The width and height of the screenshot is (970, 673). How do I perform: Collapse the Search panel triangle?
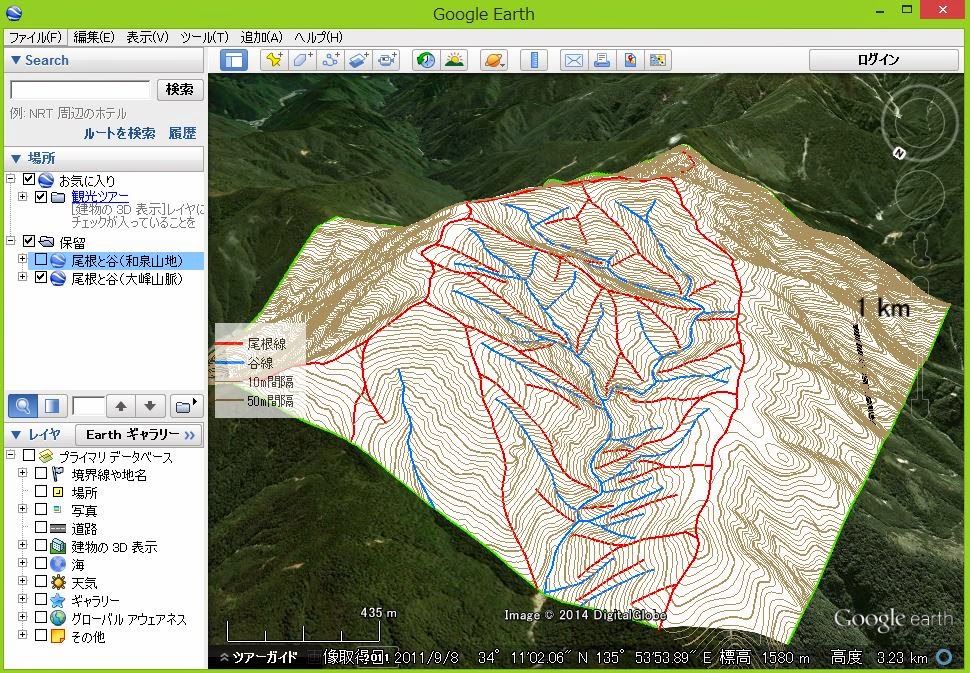click(15, 60)
